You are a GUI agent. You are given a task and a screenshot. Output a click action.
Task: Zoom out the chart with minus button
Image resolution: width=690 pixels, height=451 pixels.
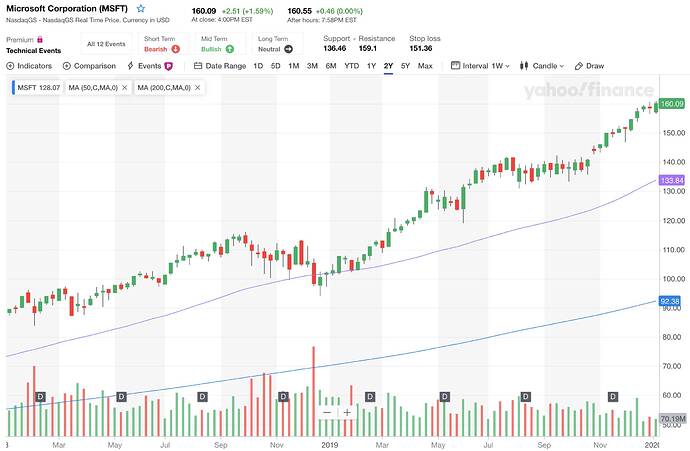point(326,412)
